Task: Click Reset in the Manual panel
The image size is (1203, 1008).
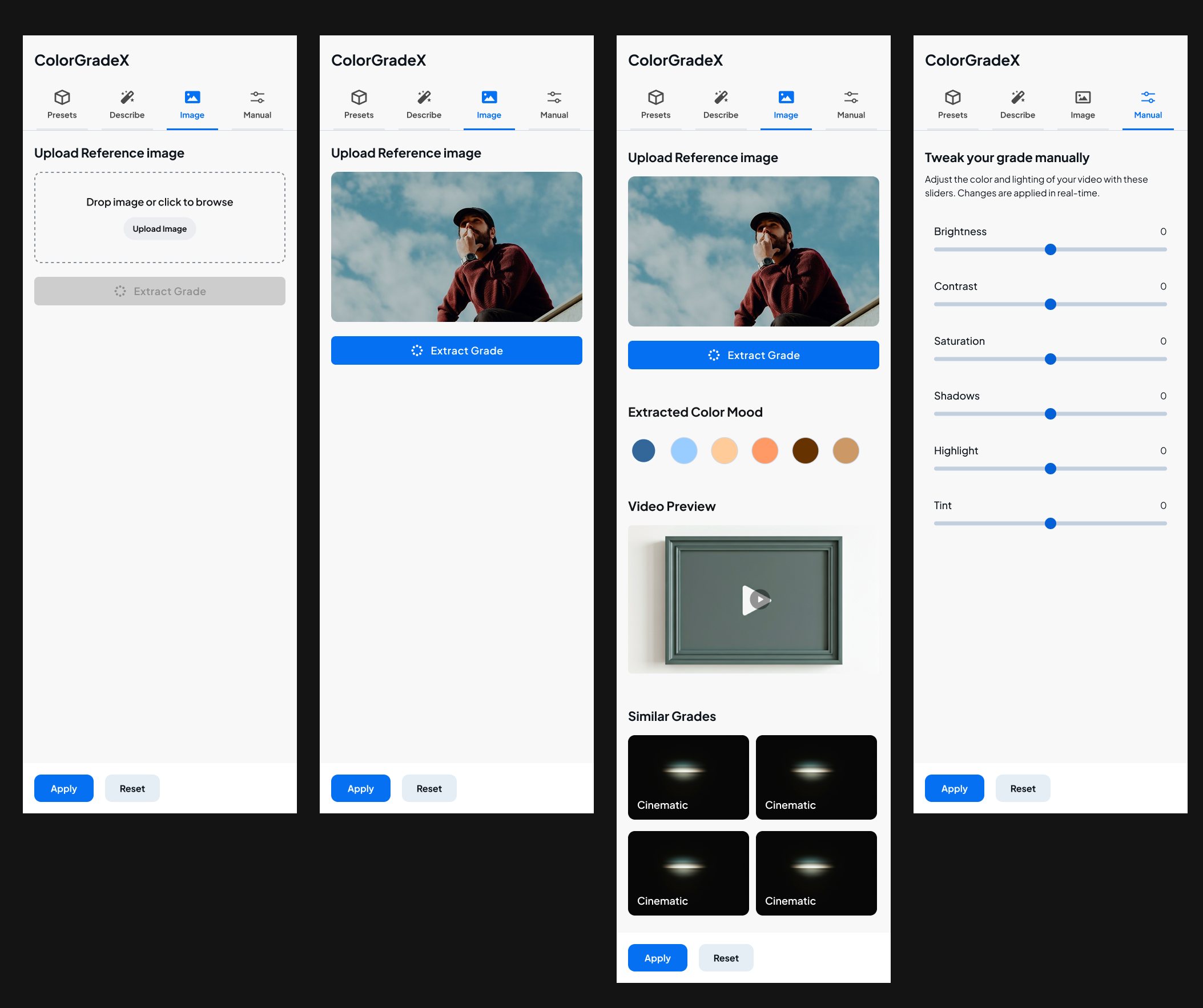Action: (1022, 789)
